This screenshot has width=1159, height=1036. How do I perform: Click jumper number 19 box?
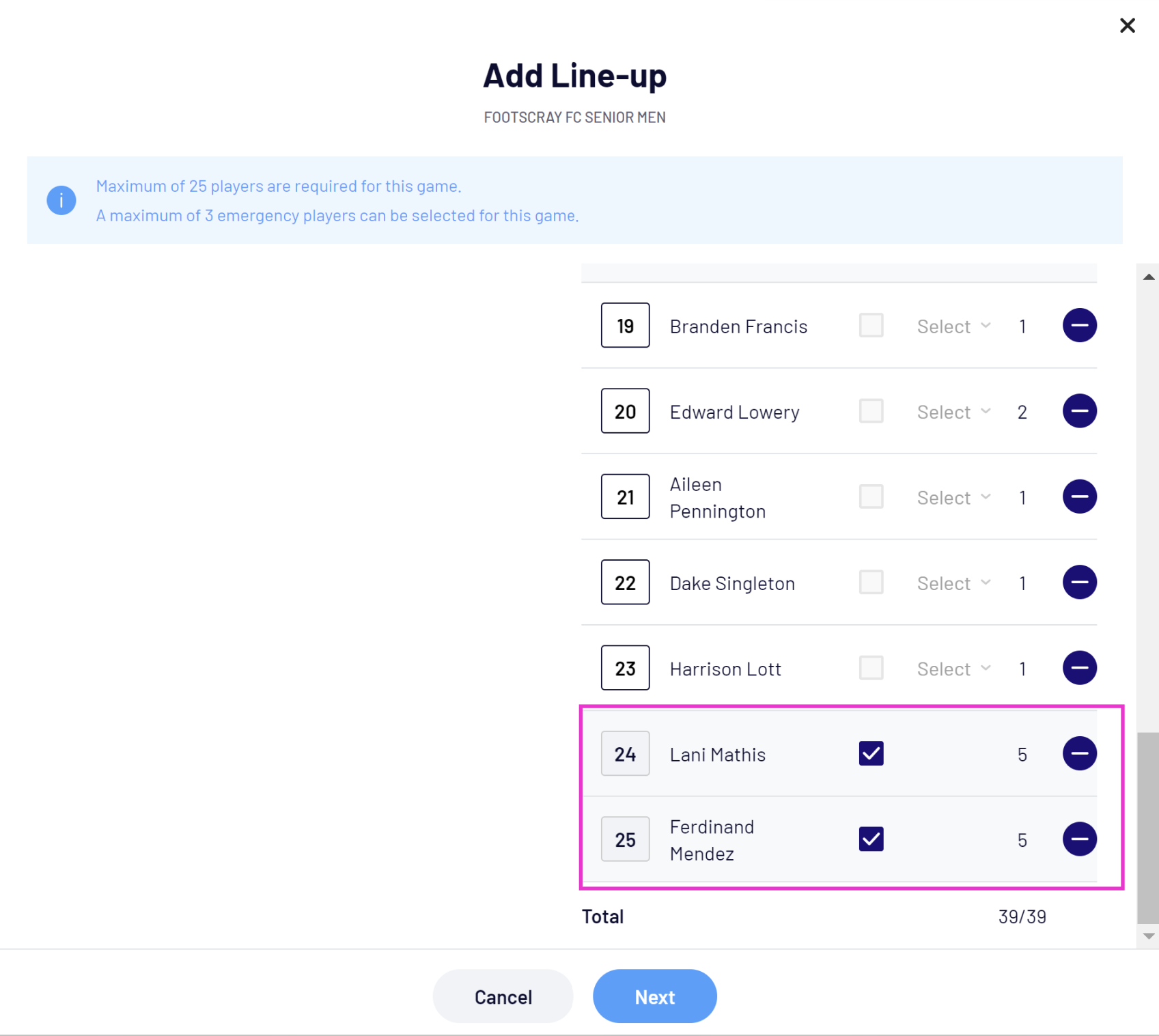coord(625,326)
